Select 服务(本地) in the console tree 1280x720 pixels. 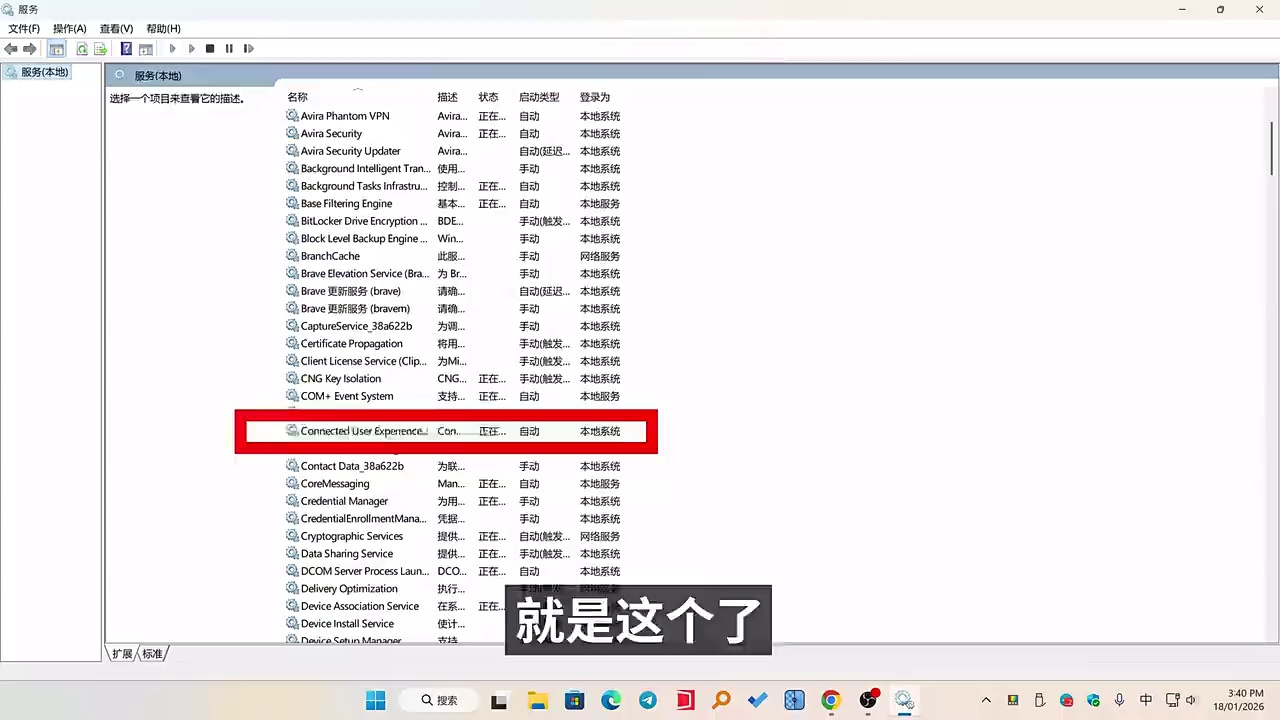pyautogui.click(x=44, y=72)
